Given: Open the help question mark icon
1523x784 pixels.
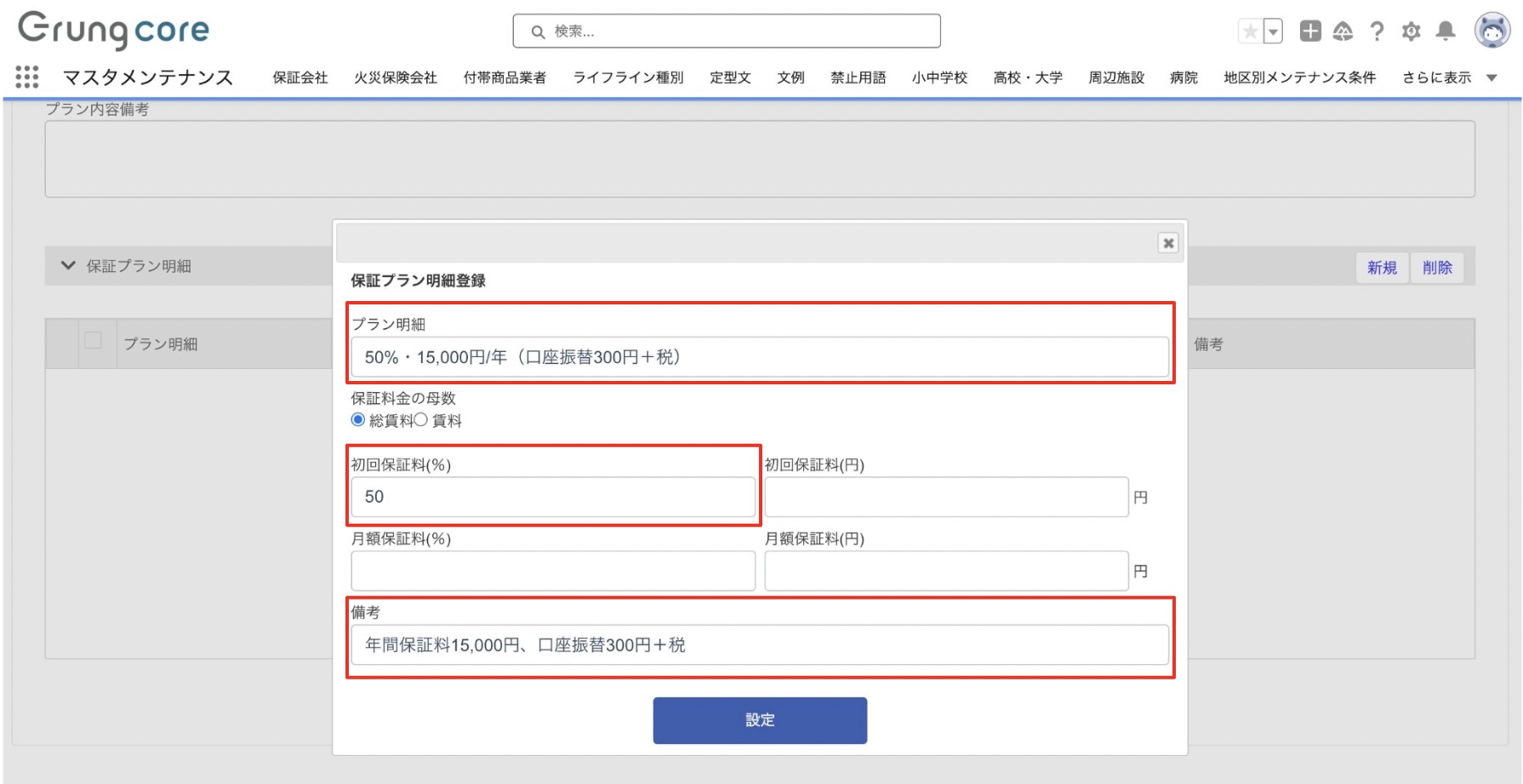Looking at the screenshot, I should (1377, 31).
